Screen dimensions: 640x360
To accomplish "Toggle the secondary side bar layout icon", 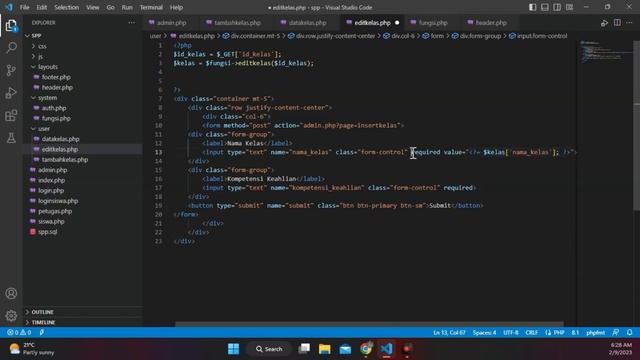I will (557, 7).
